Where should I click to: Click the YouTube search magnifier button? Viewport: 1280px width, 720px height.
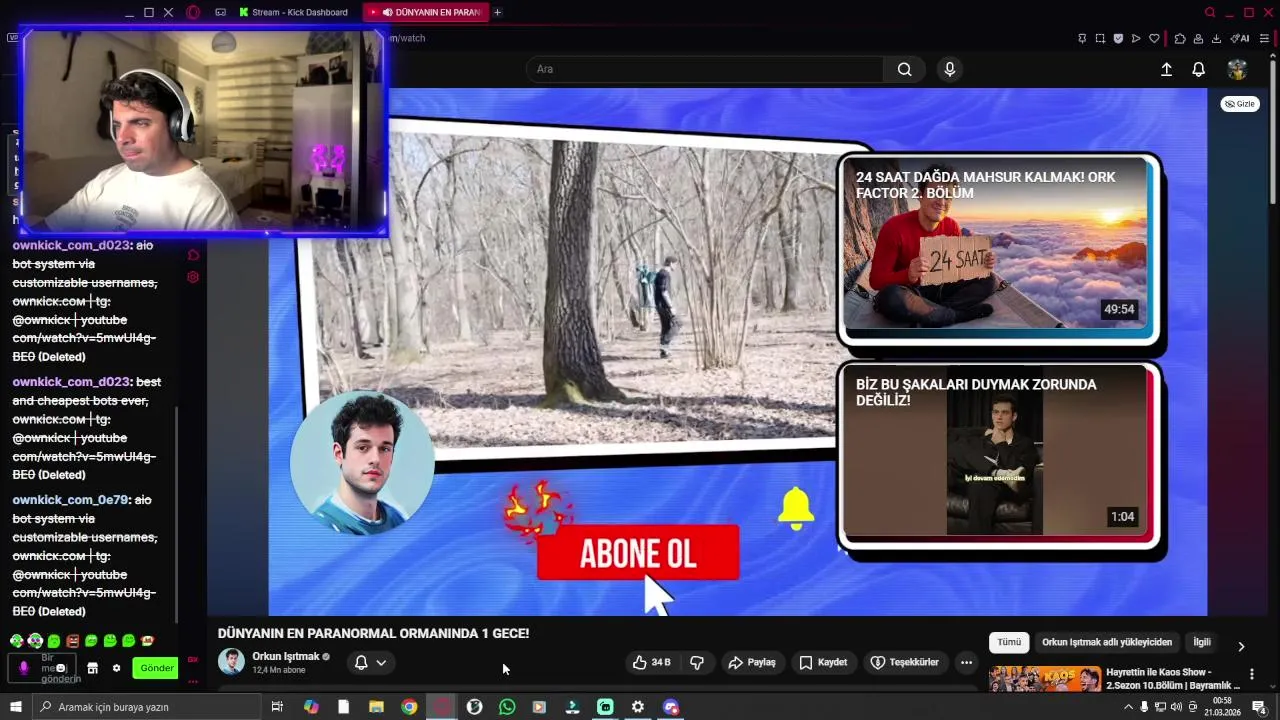click(904, 69)
